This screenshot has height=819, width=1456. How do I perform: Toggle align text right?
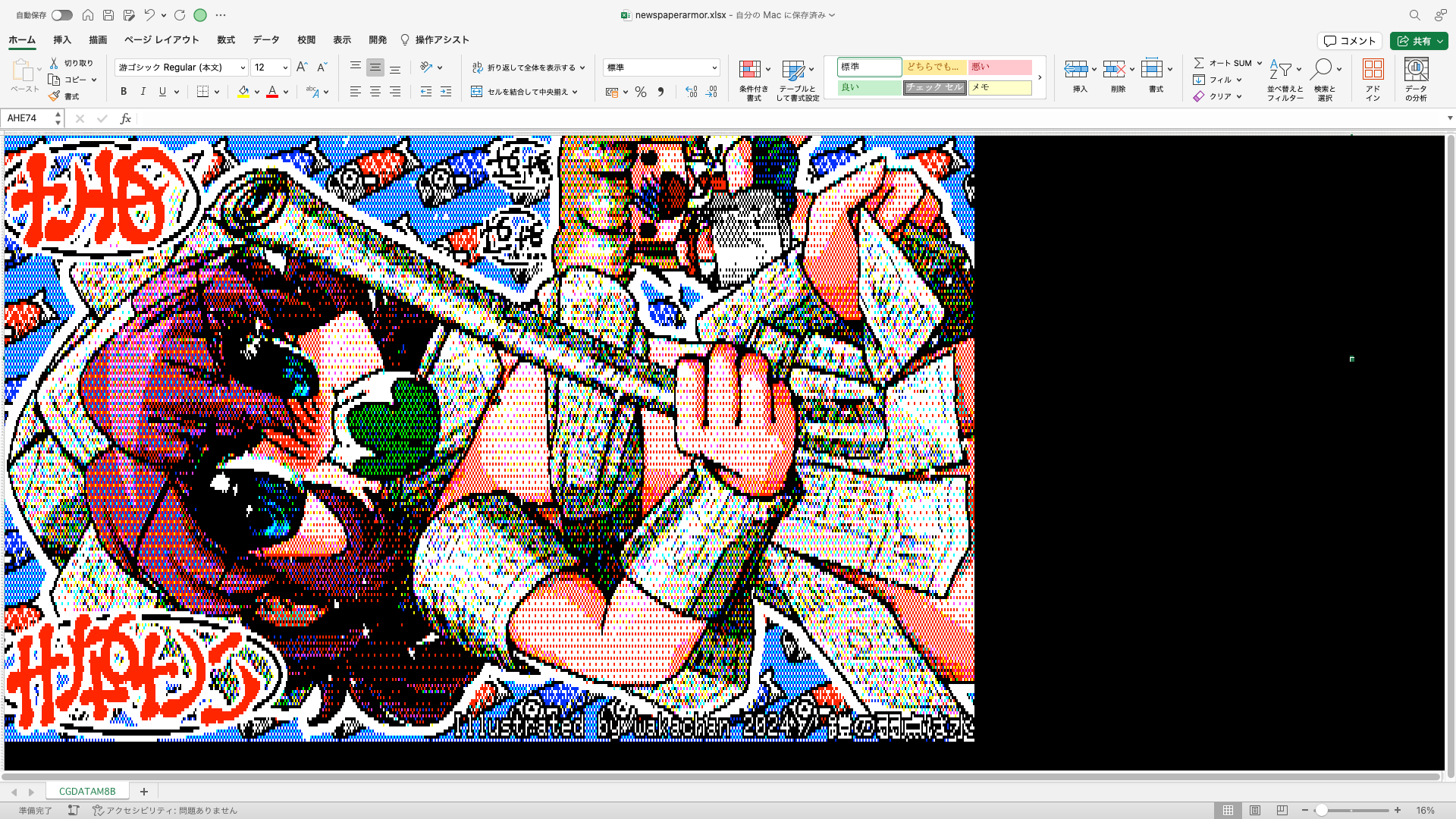tap(395, 92)
